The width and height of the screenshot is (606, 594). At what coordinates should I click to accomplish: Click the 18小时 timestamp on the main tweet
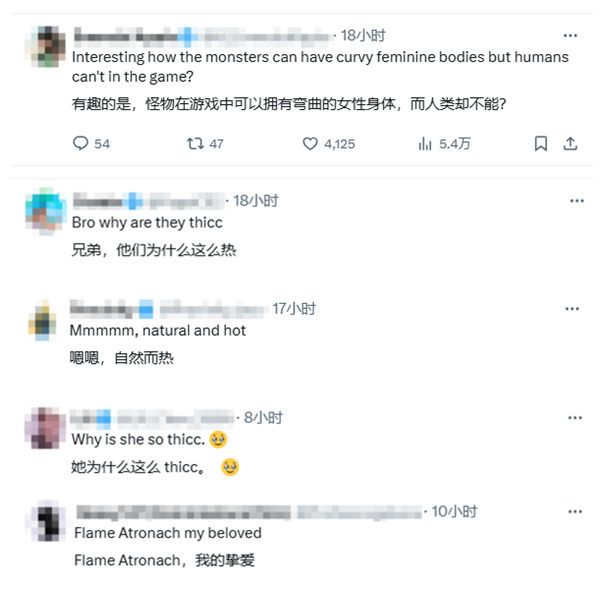point(363,35)
